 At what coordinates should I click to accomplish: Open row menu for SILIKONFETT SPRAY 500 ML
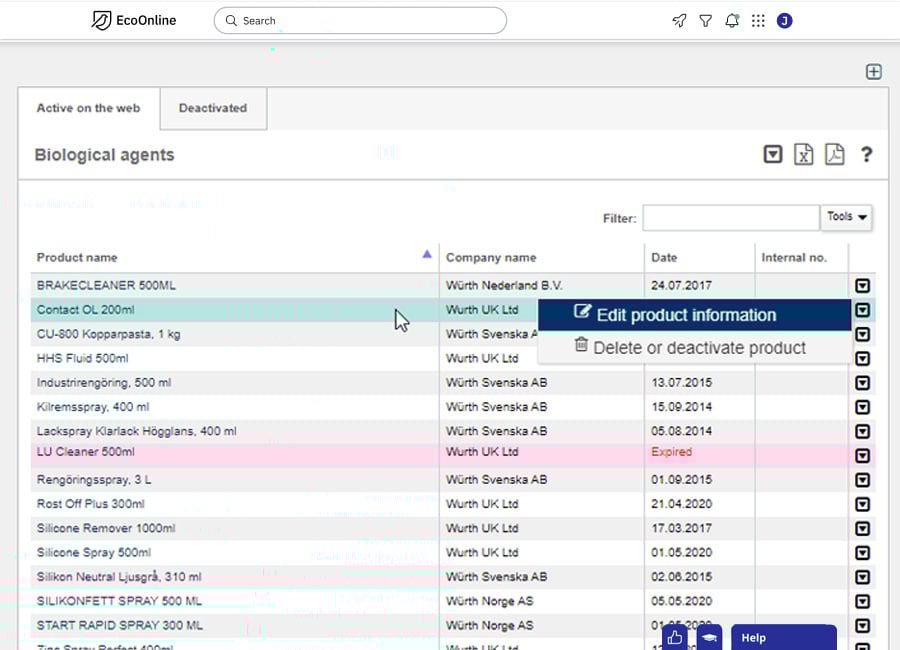[x=862, y=601]
